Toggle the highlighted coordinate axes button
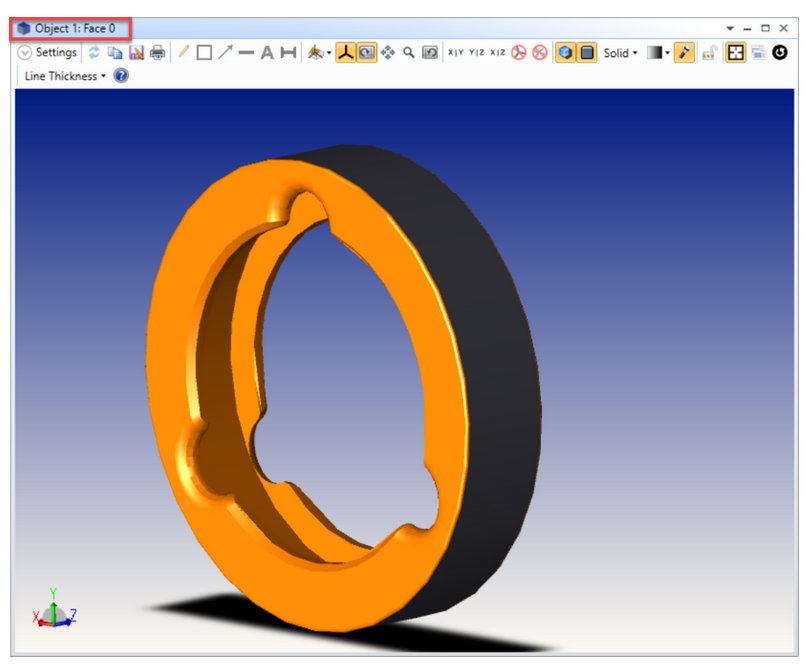This screenshot has height=670, width=805. (x=346, y=53)
